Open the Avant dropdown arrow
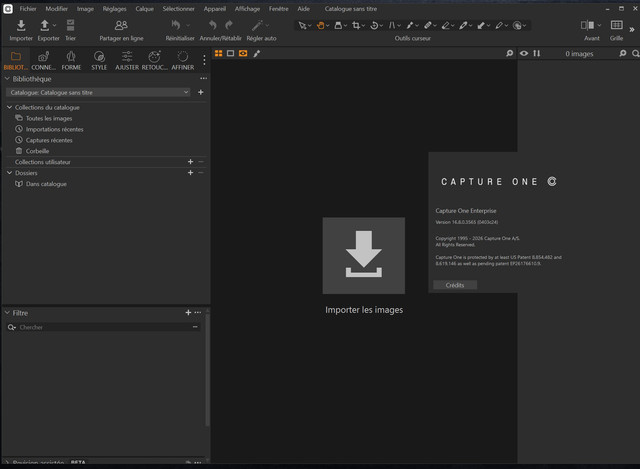The height and width of the screenshot is (469, 640). 599,25
